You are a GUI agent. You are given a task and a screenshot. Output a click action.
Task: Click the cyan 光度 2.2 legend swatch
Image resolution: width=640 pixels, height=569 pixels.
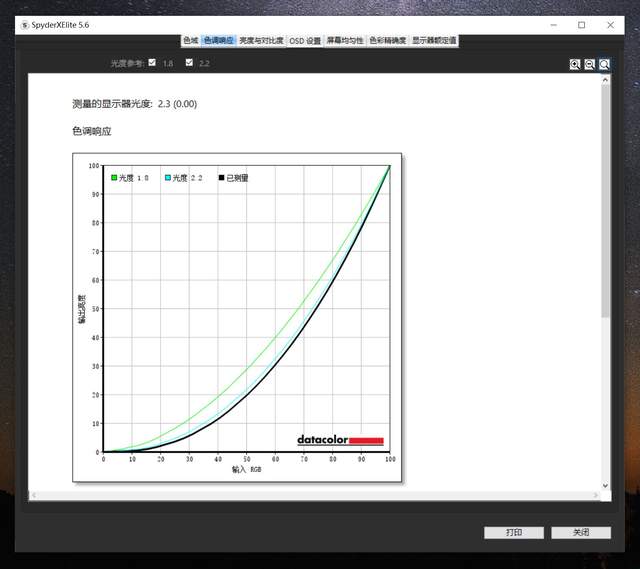click(x=168, y=178)
